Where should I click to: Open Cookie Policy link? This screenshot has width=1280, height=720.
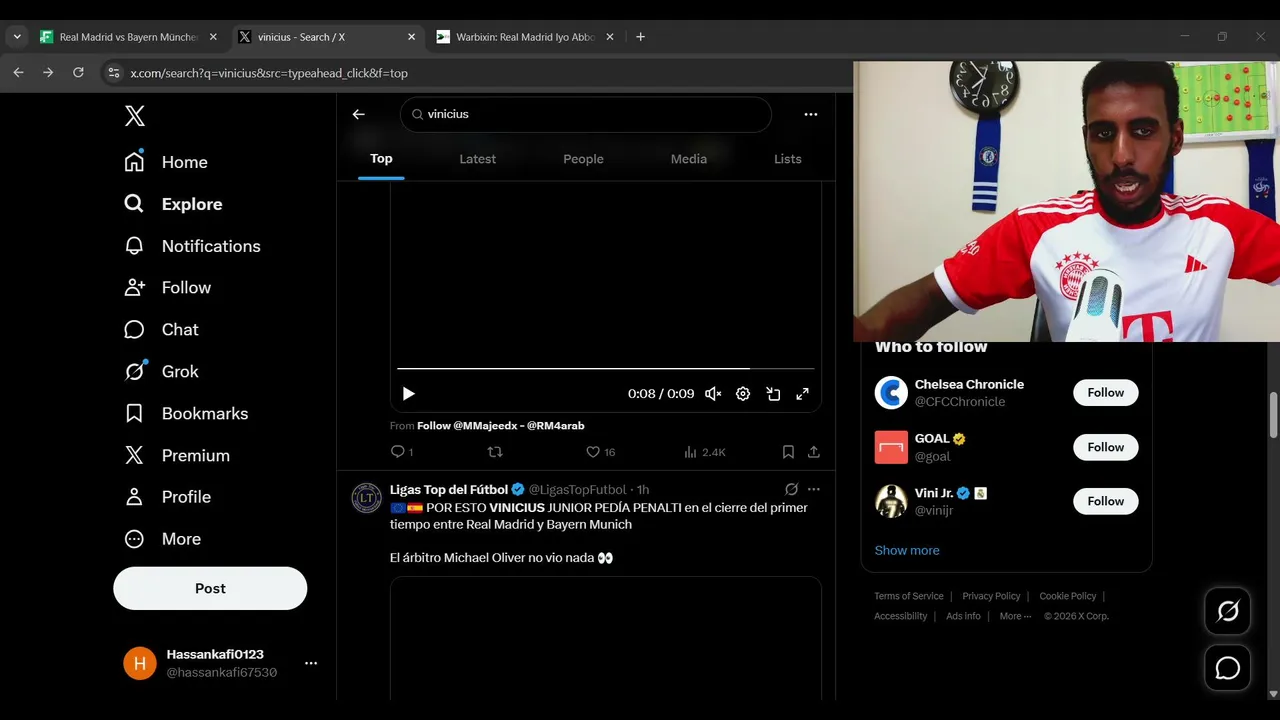pyautogui.click(x=1068, y=596)
